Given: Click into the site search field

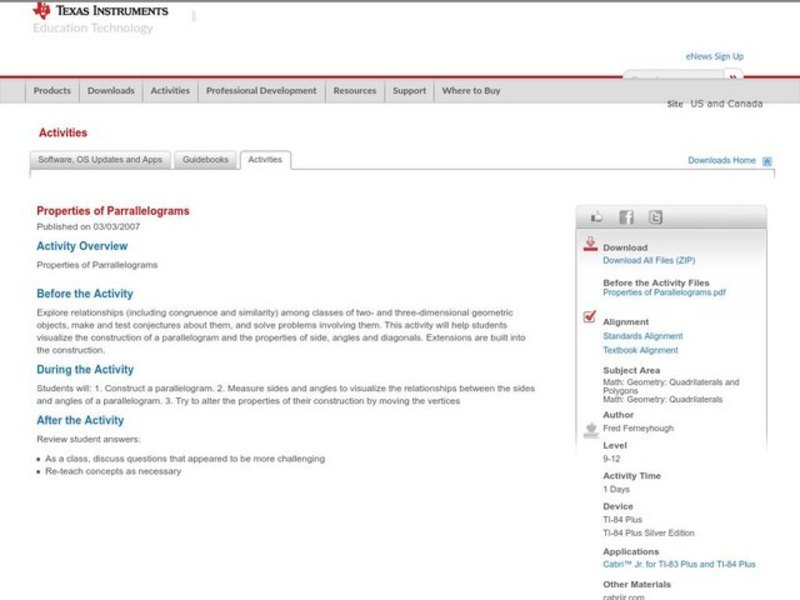Looking at the screenshot, I should click(x=672, y=78).
